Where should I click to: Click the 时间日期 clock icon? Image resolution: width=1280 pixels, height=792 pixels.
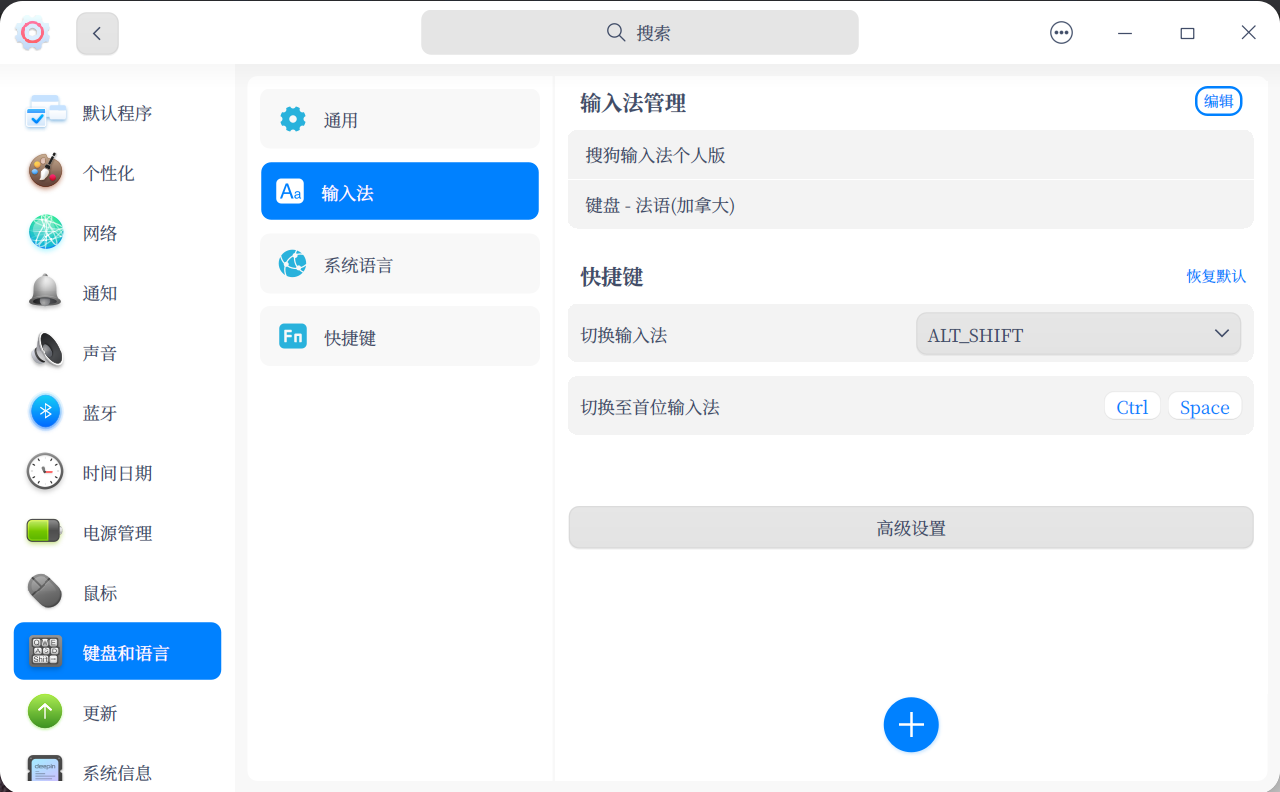click(x=45, y=472)
